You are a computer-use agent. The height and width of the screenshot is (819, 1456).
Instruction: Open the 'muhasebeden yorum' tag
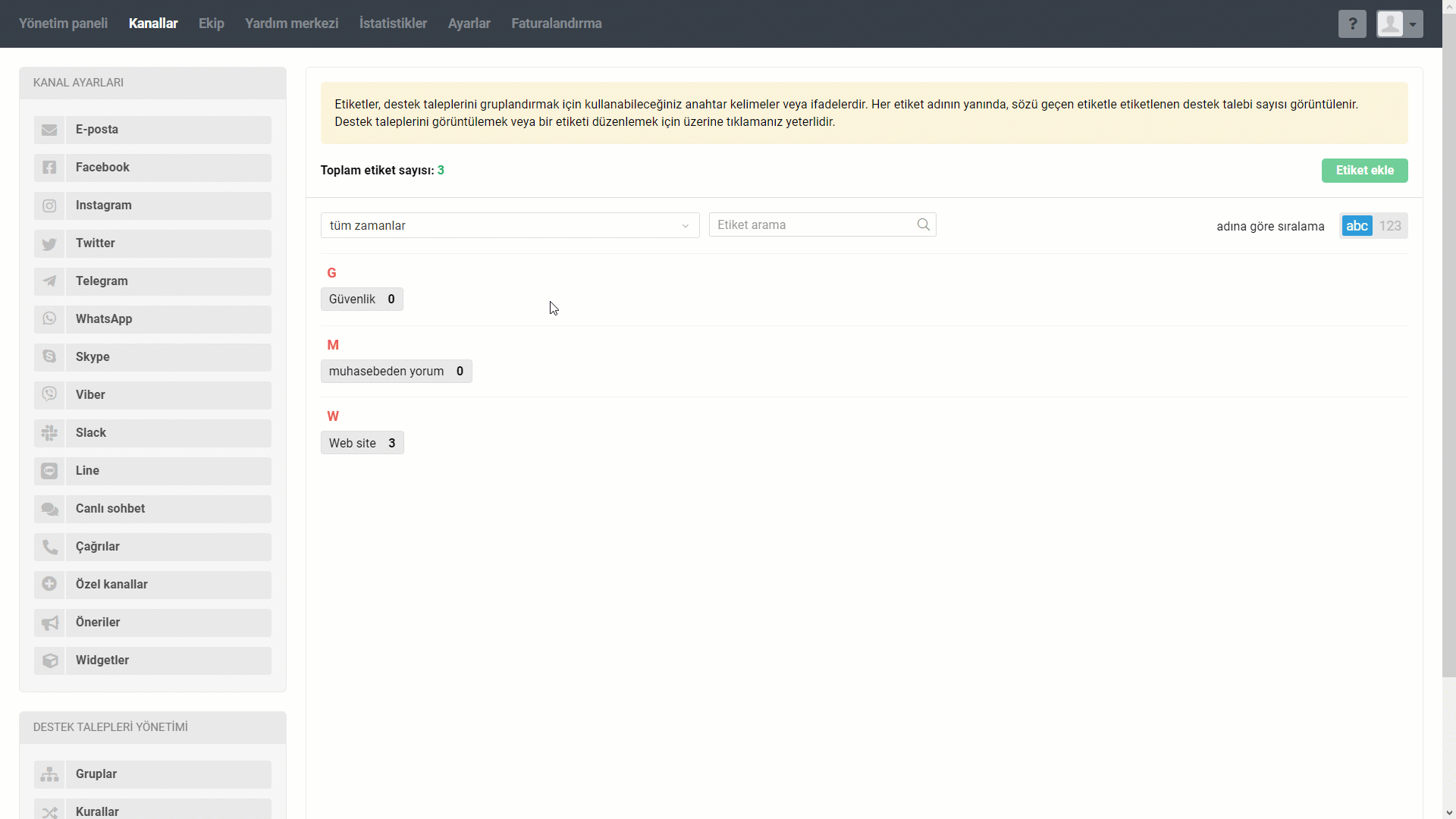coord(387,371)
